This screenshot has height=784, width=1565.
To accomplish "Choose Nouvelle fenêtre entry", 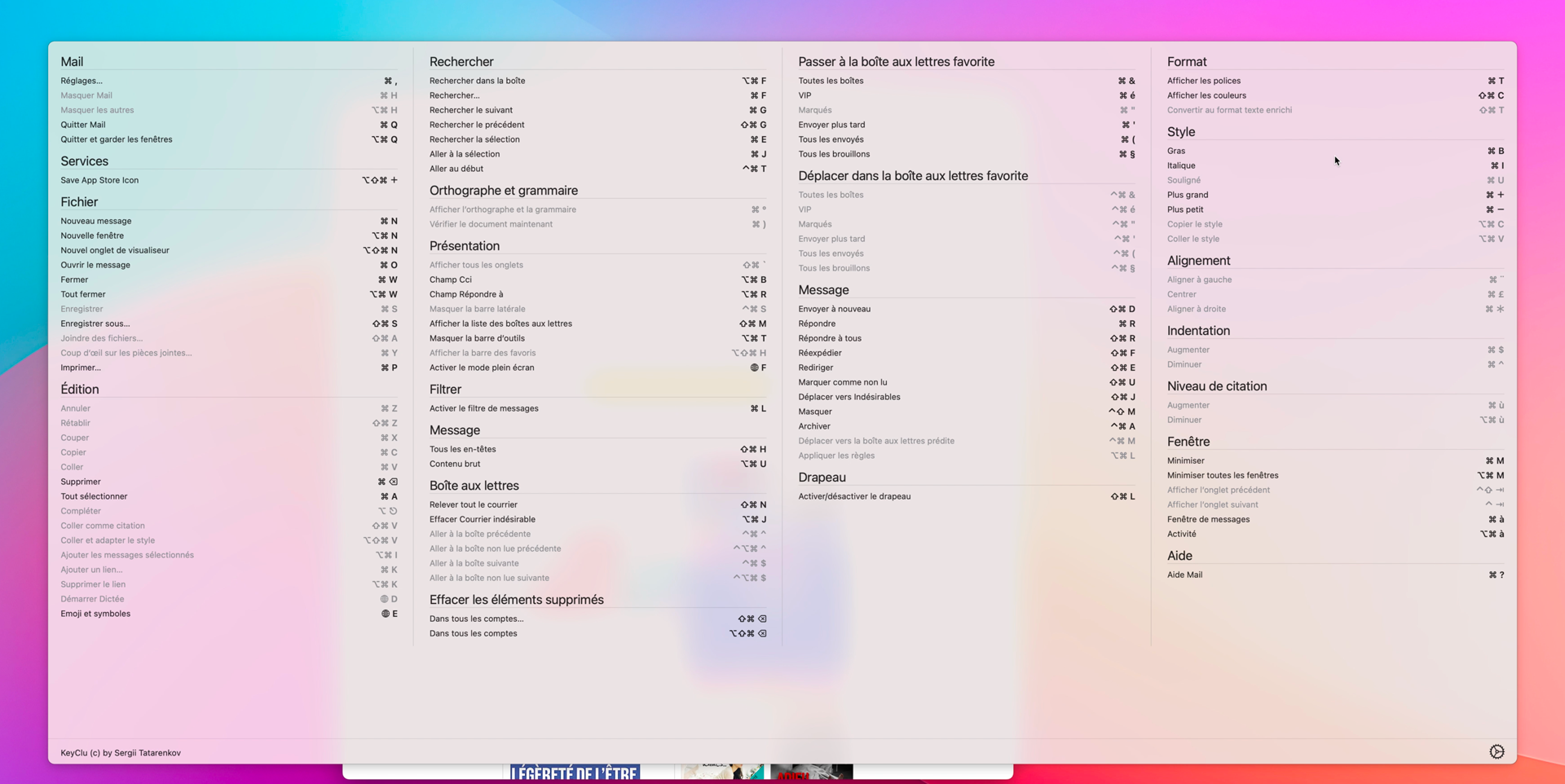I will coord(229,236).
